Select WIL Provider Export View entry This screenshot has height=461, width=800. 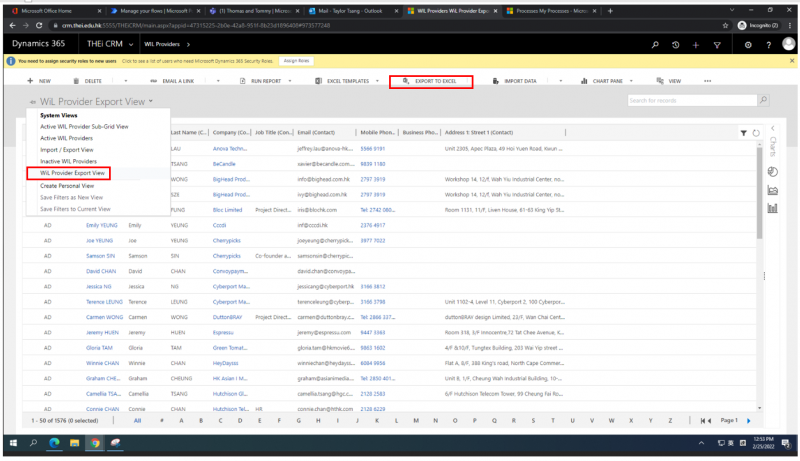pos(72,173)
